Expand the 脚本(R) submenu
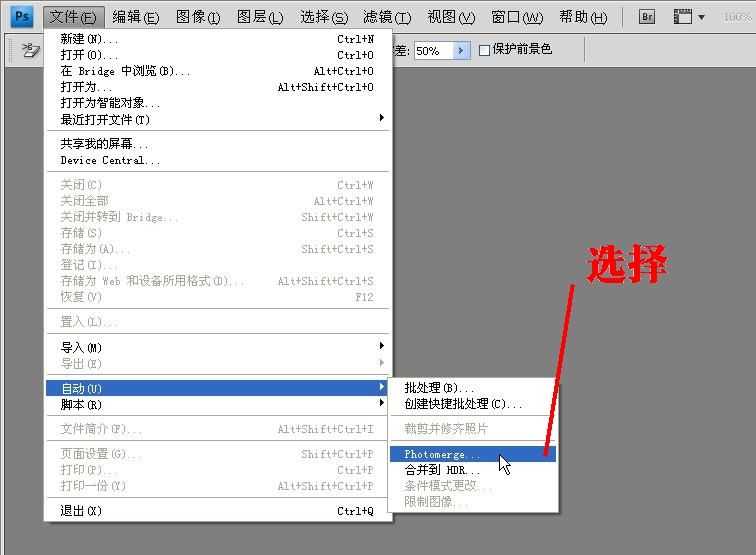 (x=217, y=405)
